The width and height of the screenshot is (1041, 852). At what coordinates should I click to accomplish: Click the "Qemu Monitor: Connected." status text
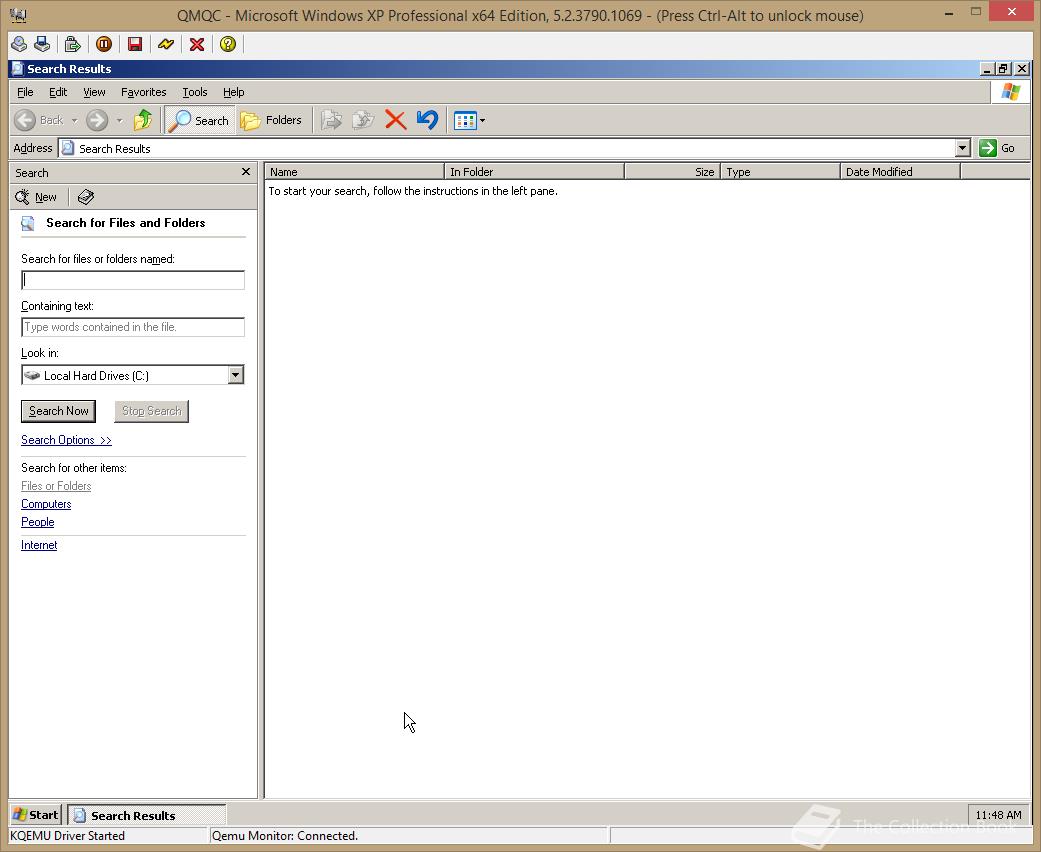pyautogui.click(x=285, y=835)
